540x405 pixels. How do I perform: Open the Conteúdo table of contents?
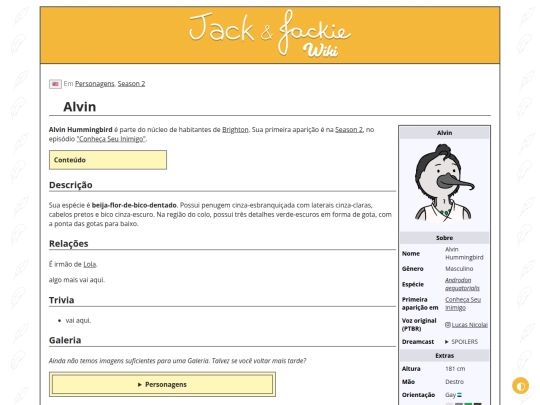point(108,160)
